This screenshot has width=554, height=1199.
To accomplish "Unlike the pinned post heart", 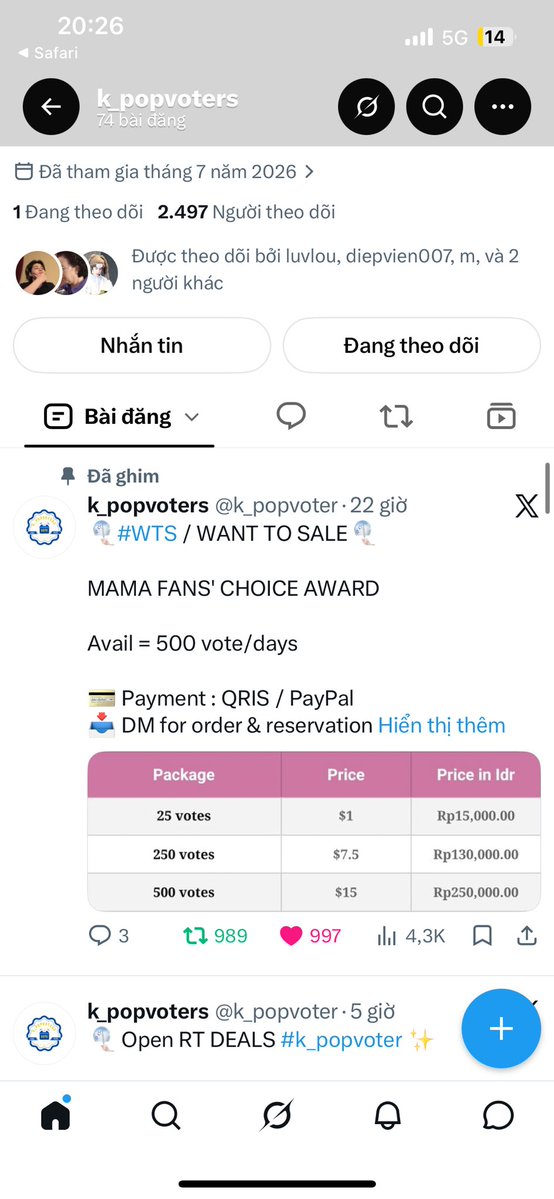I will tap(291, 935).
